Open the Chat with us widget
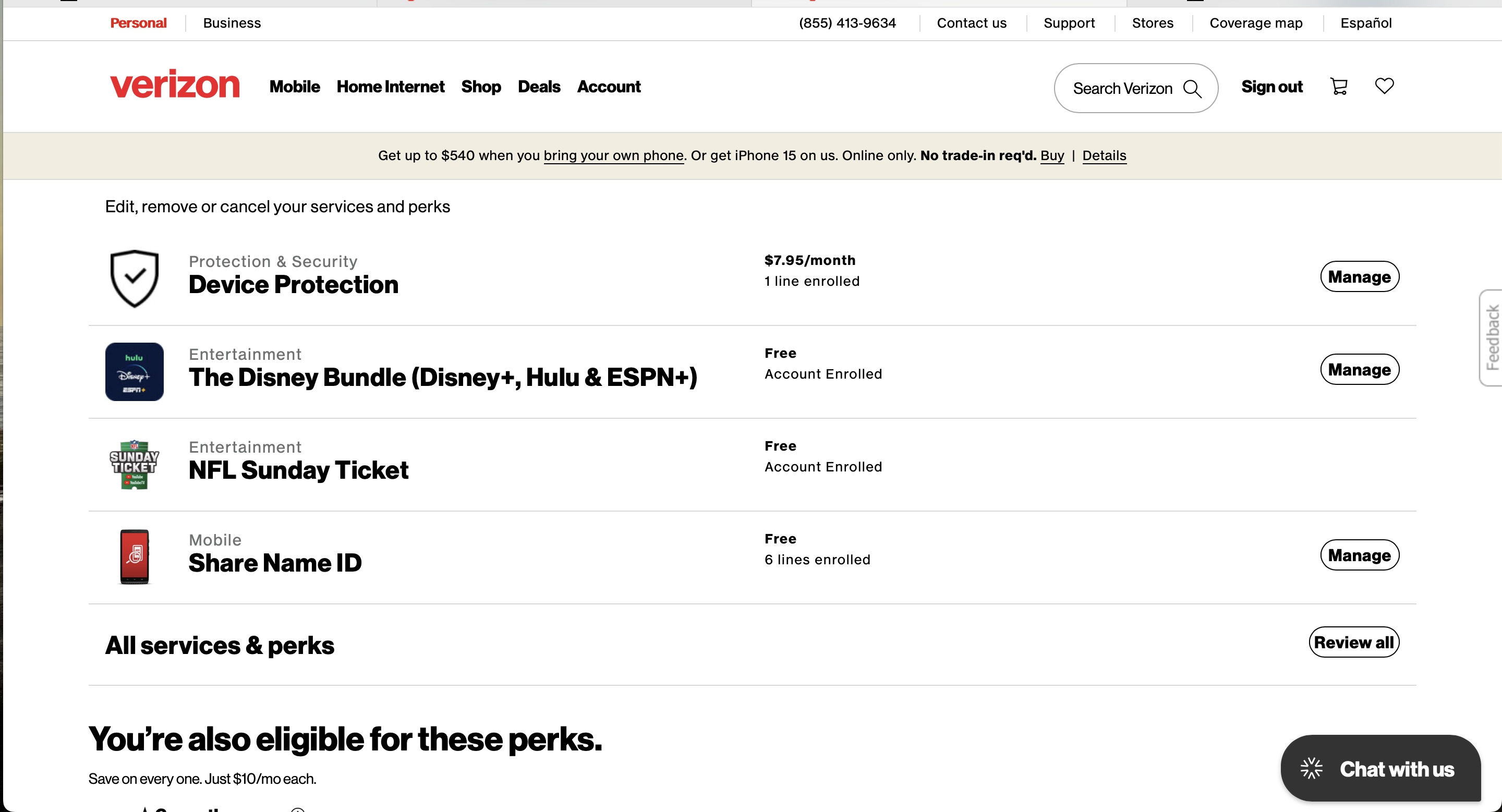This screenshot has width=1502, height=812. point(1380,768)
